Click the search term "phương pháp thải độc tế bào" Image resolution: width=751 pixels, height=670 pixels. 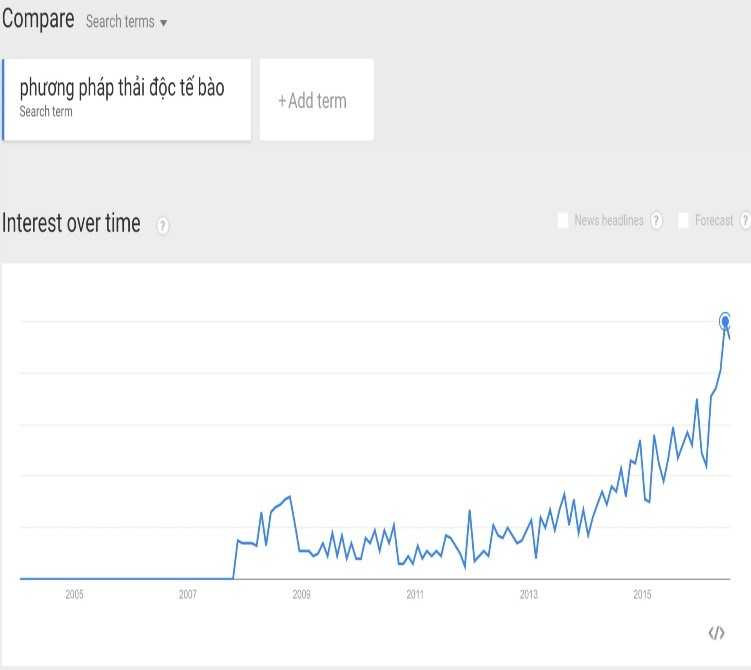[x=122, y=88]
